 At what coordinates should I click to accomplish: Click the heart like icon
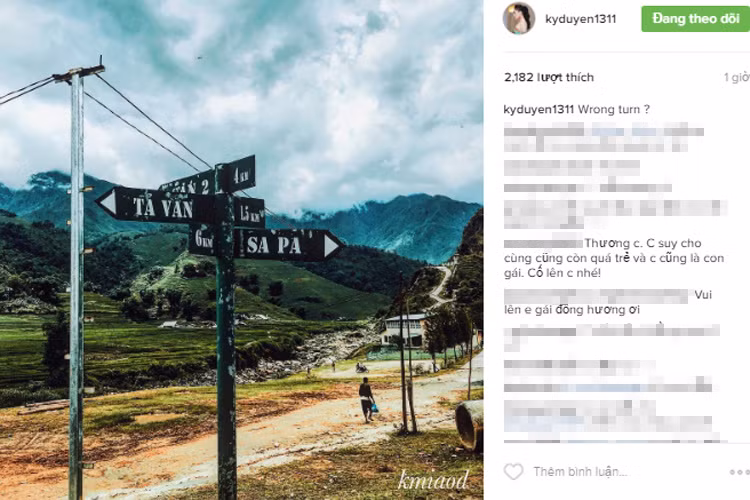(514, 472)
